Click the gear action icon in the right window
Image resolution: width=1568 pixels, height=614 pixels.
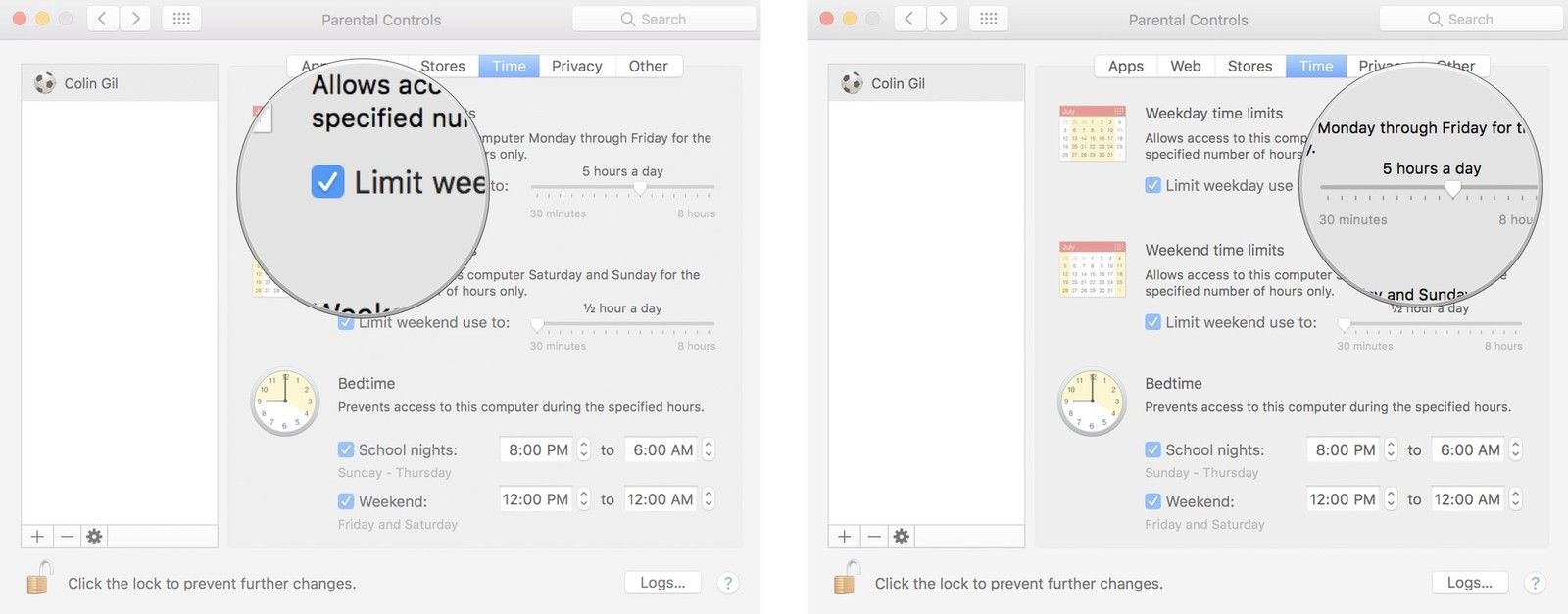tap(901, 537)
